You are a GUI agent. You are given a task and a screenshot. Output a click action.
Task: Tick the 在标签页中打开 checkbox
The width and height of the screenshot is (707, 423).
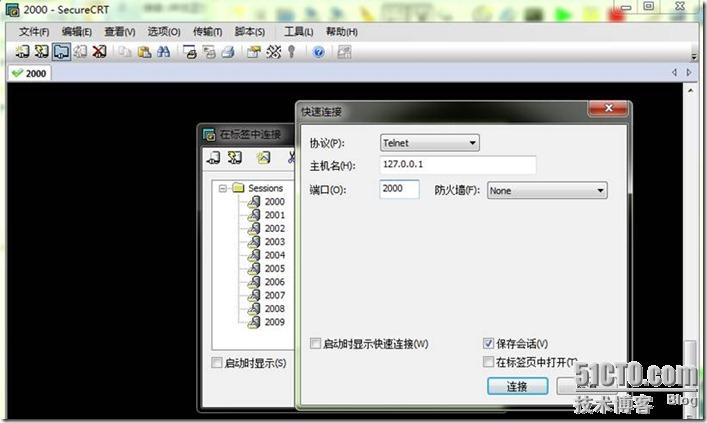[488, 361]
